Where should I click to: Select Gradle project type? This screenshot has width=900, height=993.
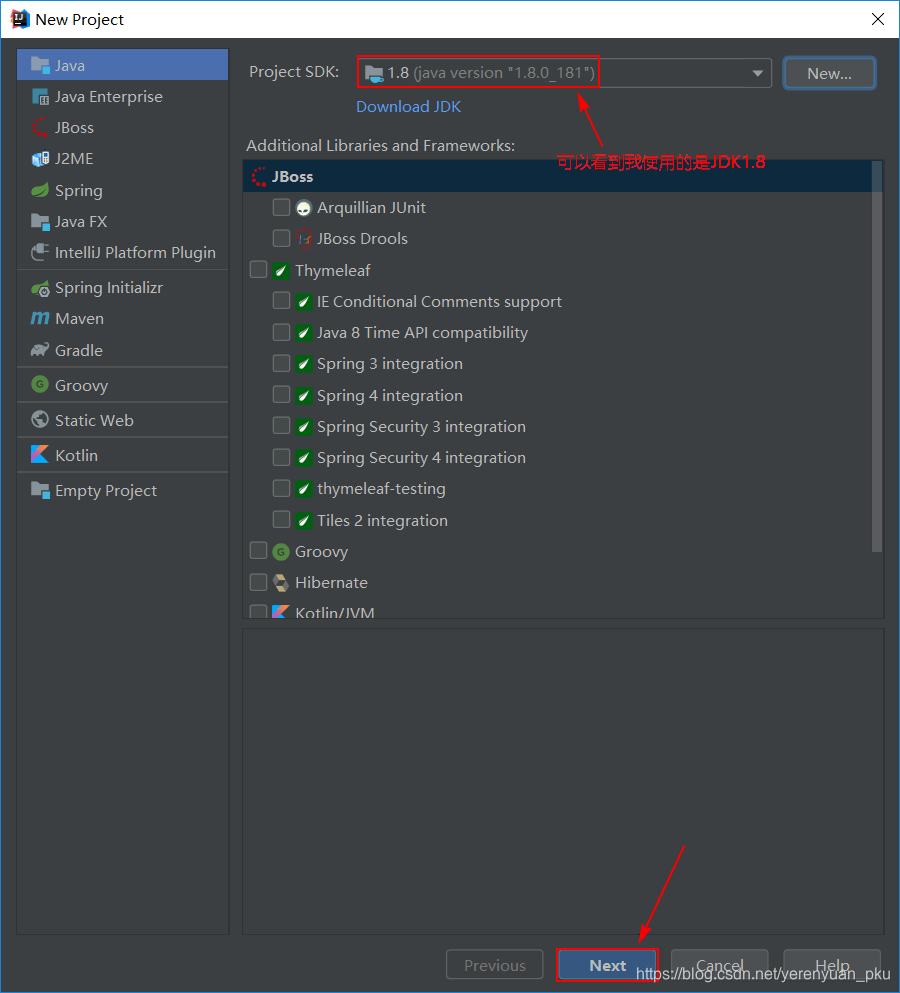[122, 350]
